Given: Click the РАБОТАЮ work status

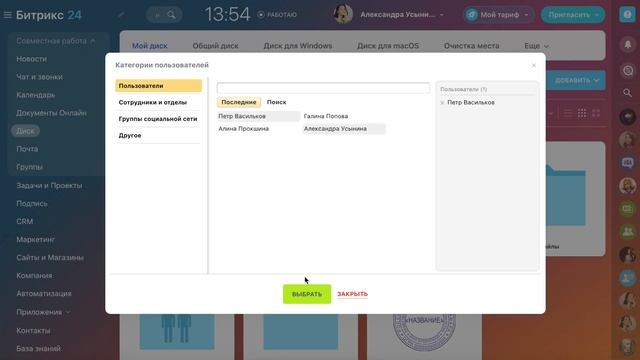Looking at the screenshot, I should [x=277, y=15].
